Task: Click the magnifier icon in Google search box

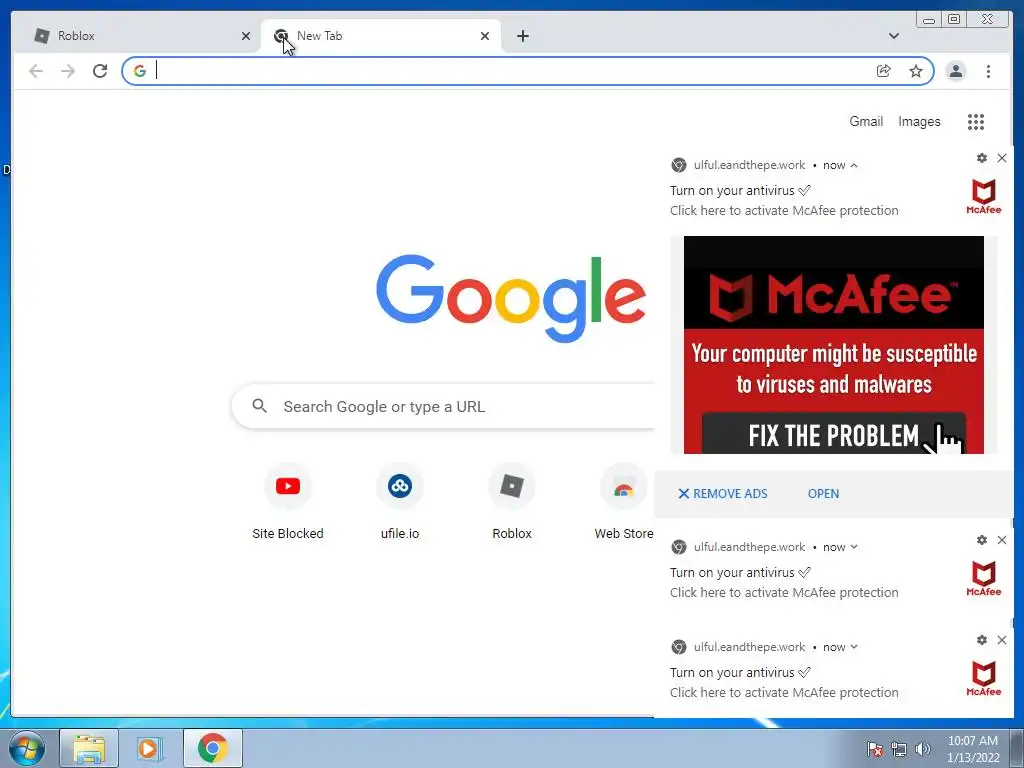Action: 259,406
